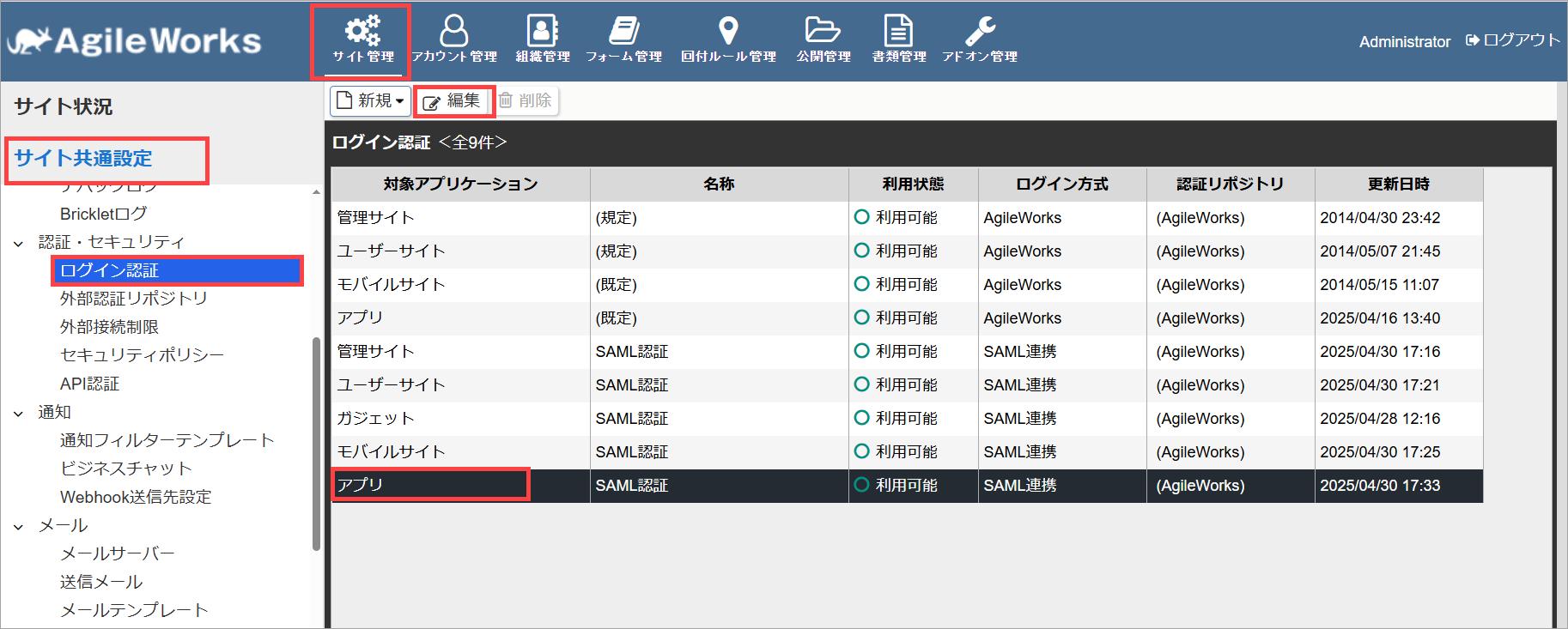Click date 2014/05/15 11:07 cell

coord(1399,285)
